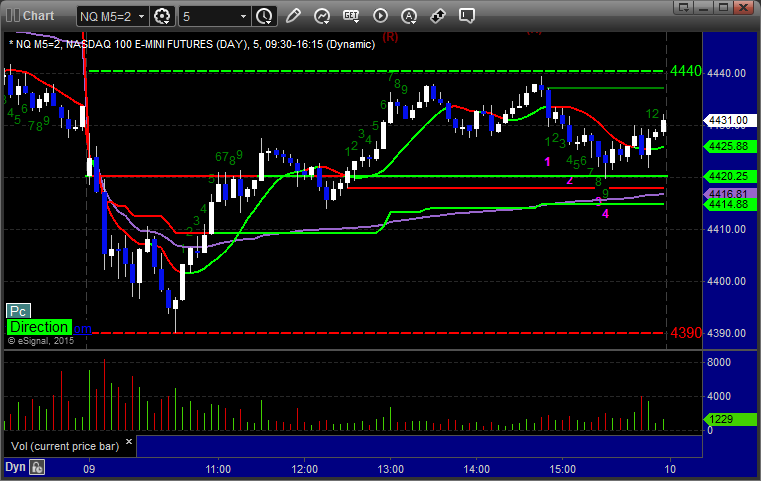Close the chart window
Viewport: 761px width, 481px height.
[x=744, y=7]
